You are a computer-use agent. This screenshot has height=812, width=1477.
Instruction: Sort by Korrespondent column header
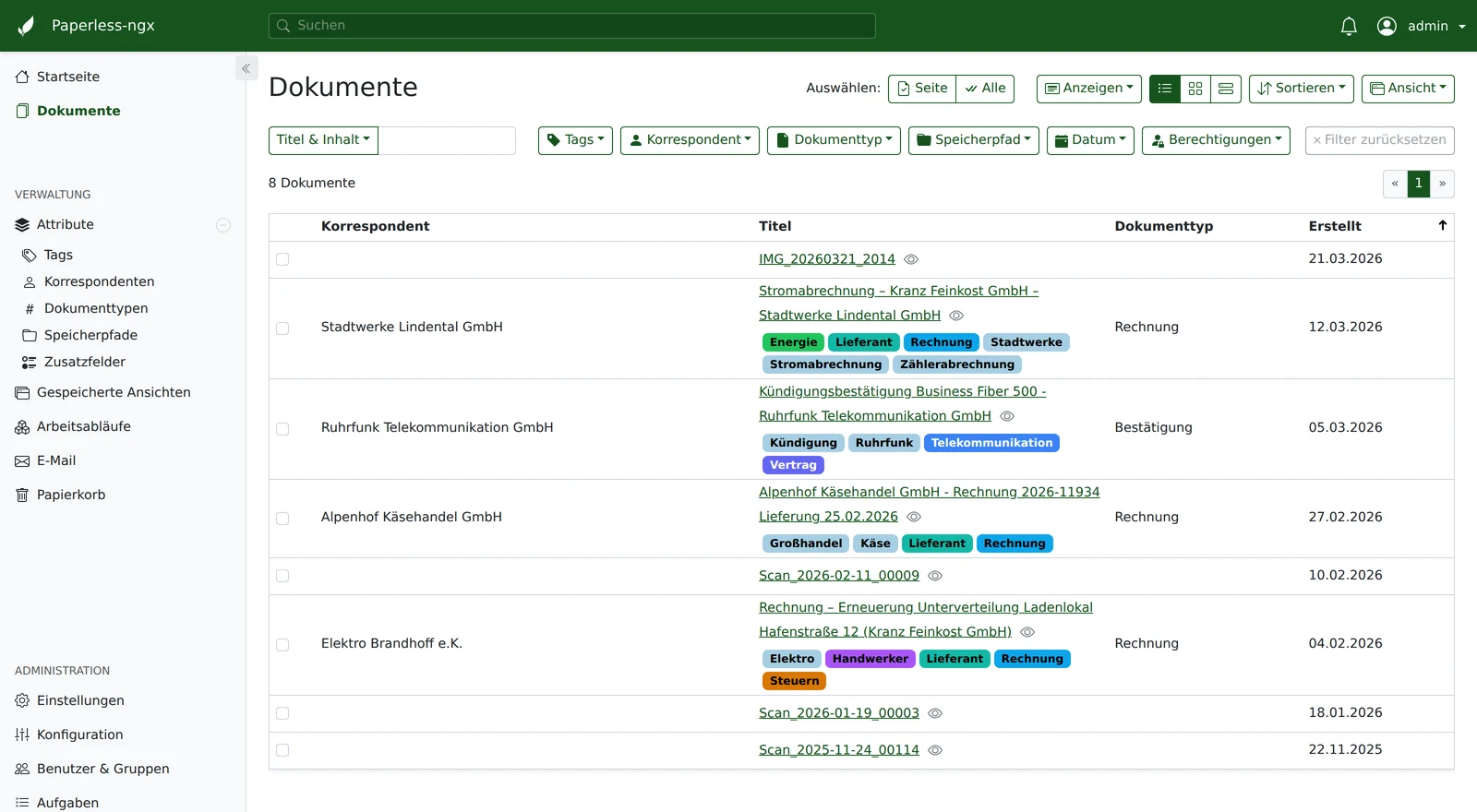(375, 226)
